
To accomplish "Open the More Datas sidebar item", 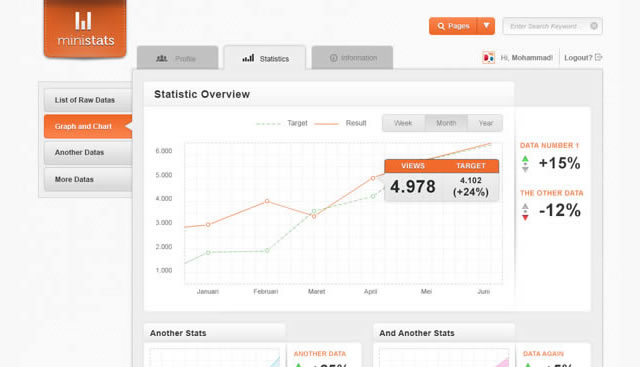I will [x=88, y=179].
